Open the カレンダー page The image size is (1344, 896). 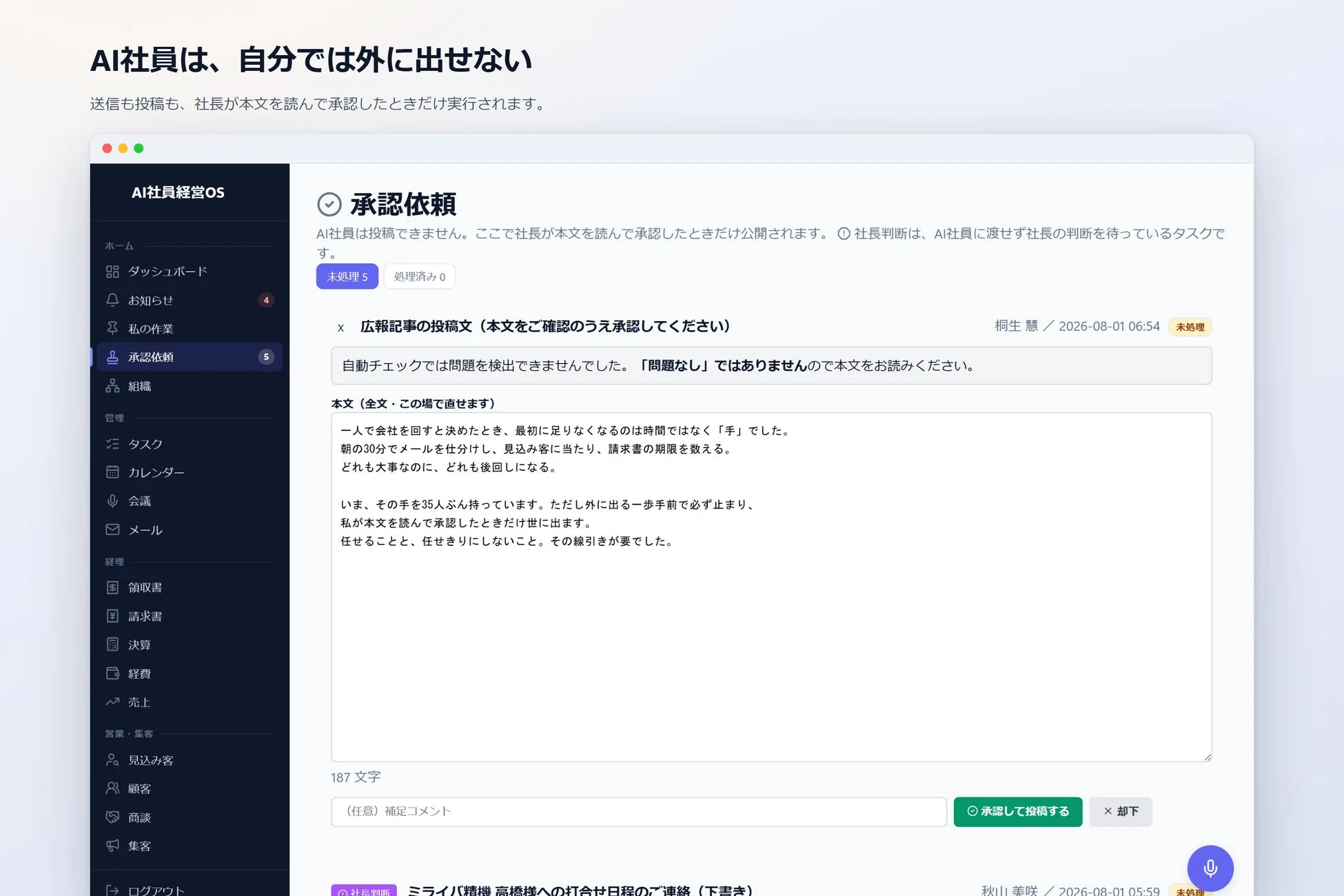[190, 472]
